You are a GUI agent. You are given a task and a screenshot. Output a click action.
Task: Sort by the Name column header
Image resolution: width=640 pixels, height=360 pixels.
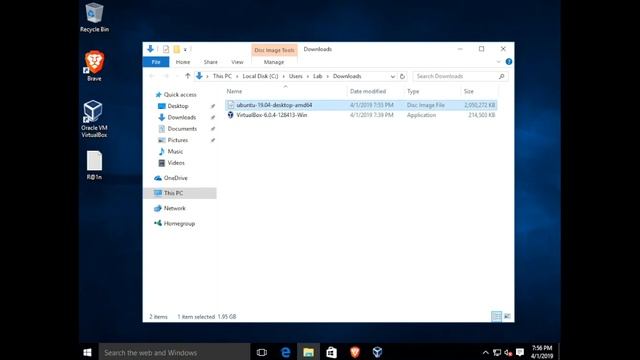234,91
